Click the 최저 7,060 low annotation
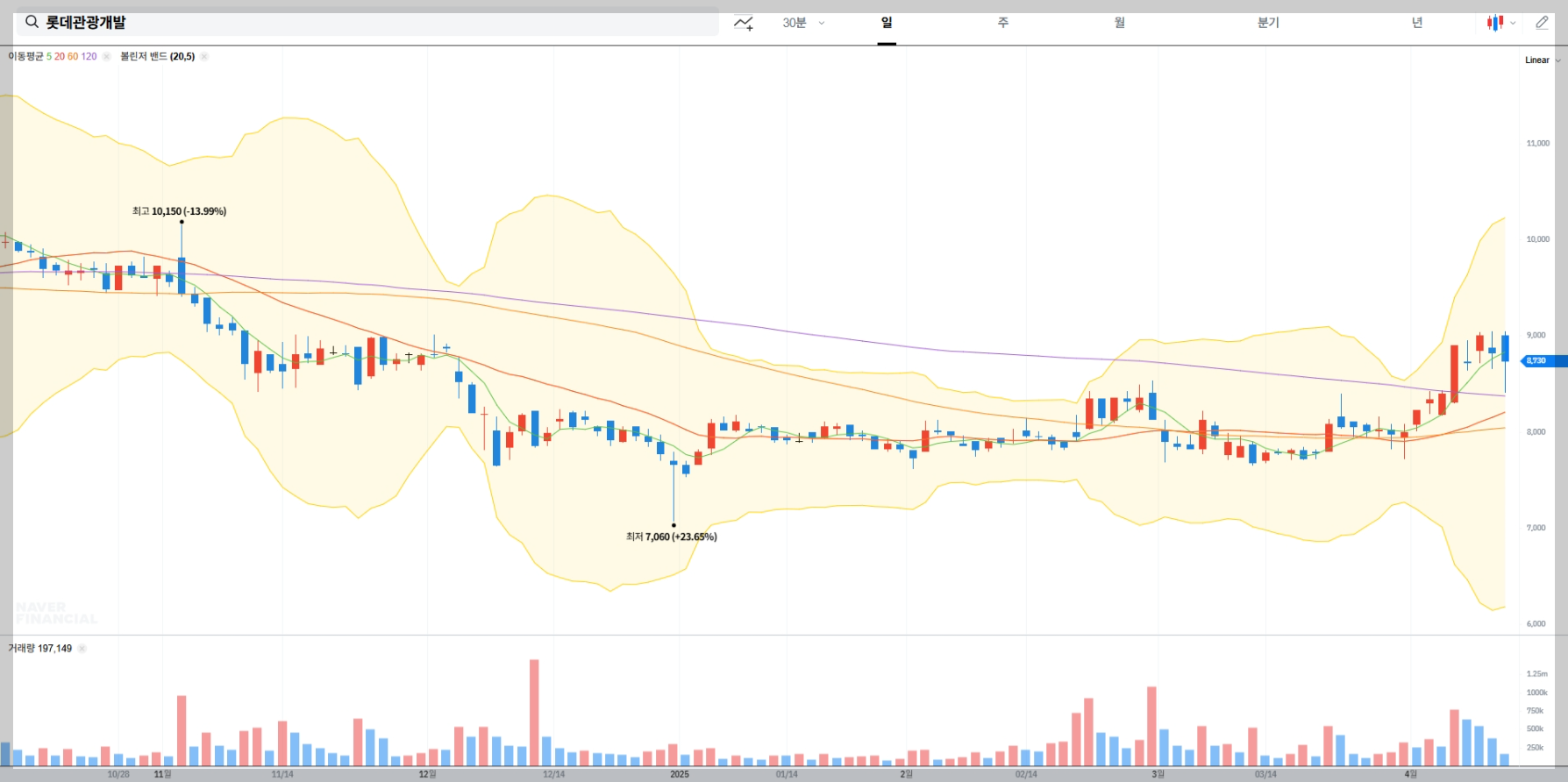 click(x=671, y=537)
